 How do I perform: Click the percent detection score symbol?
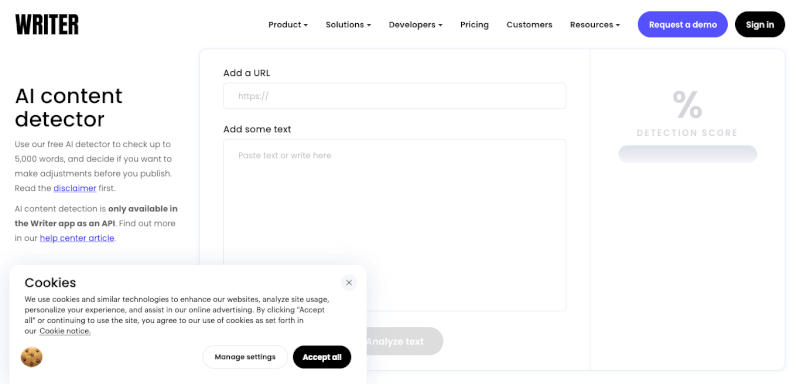pos(687,104)
